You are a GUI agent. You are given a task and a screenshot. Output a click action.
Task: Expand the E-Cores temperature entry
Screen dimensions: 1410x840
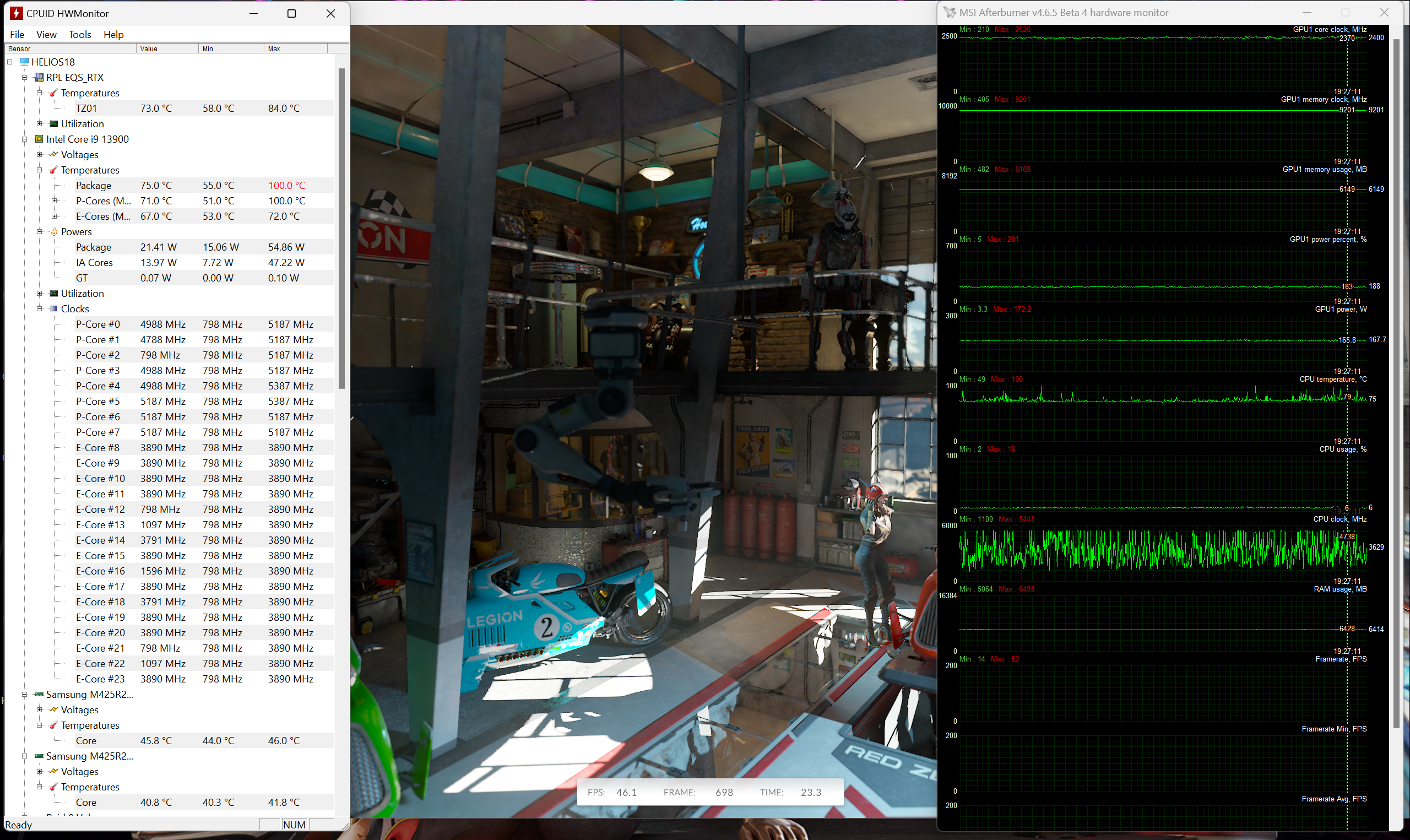[55, 216]
